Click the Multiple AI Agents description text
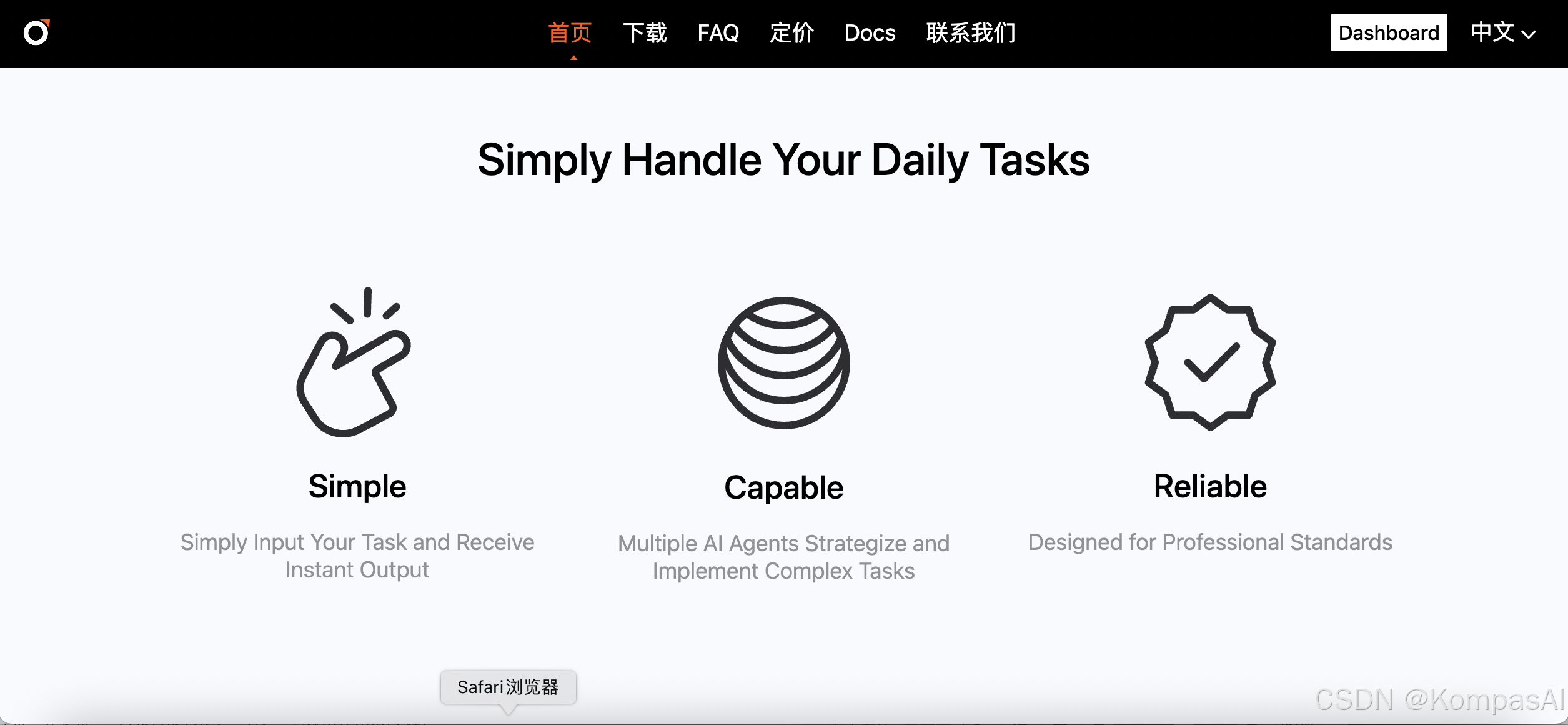Viewport: 1568px width, 725px height. pyautogui.click(x=783, y=557)
